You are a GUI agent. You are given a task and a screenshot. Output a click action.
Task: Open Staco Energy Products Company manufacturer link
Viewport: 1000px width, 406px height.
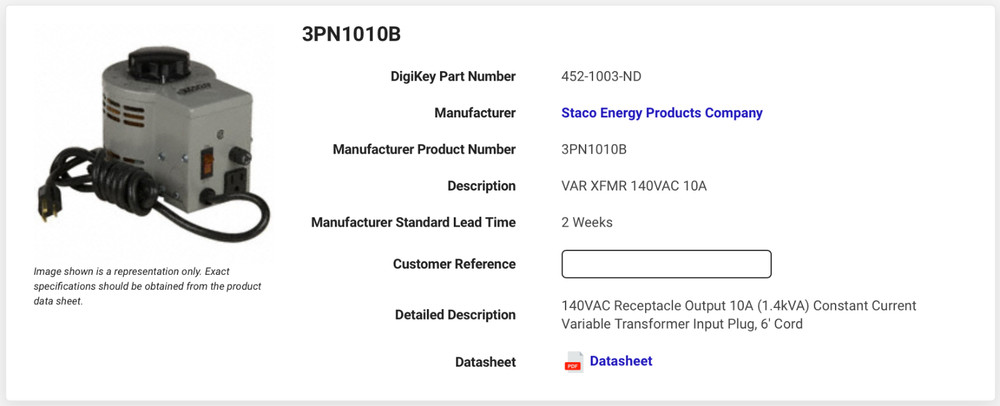661,113
